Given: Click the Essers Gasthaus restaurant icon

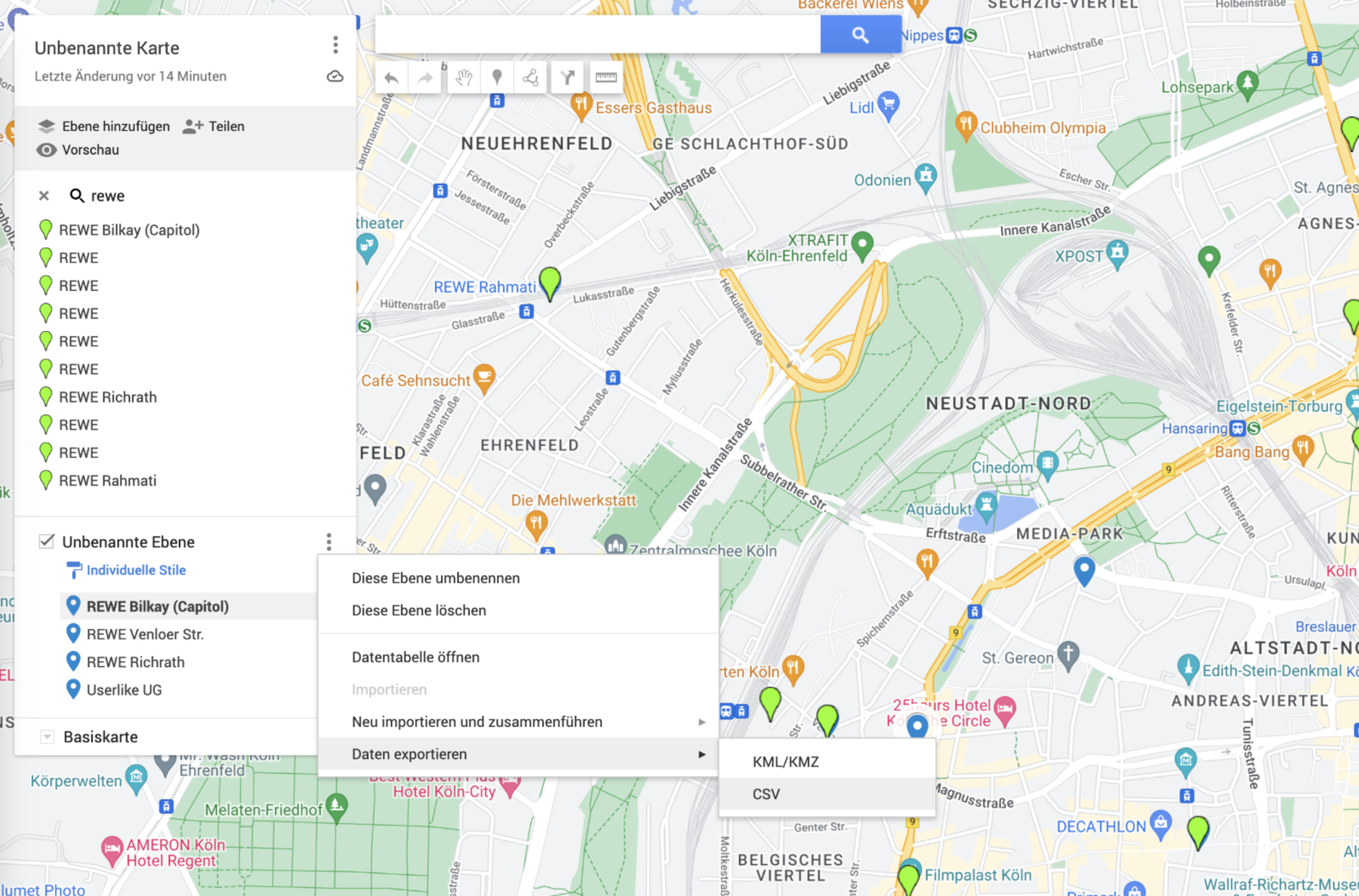Looking at the screenshot, I should [580, 106].
